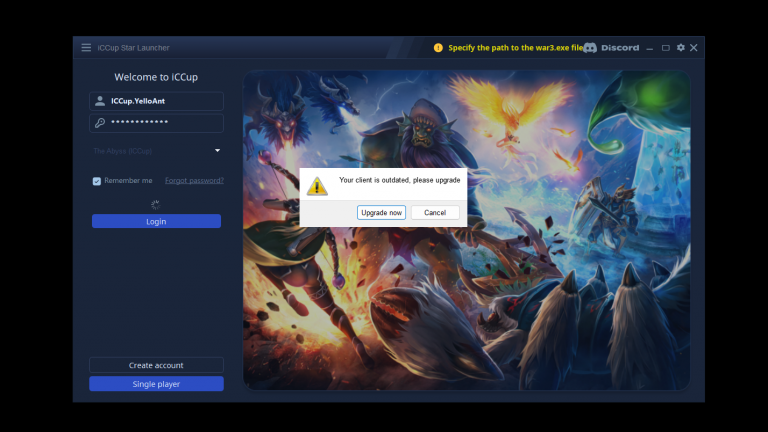
Task: Cancel the outdated client dialog
Action: 435,213
